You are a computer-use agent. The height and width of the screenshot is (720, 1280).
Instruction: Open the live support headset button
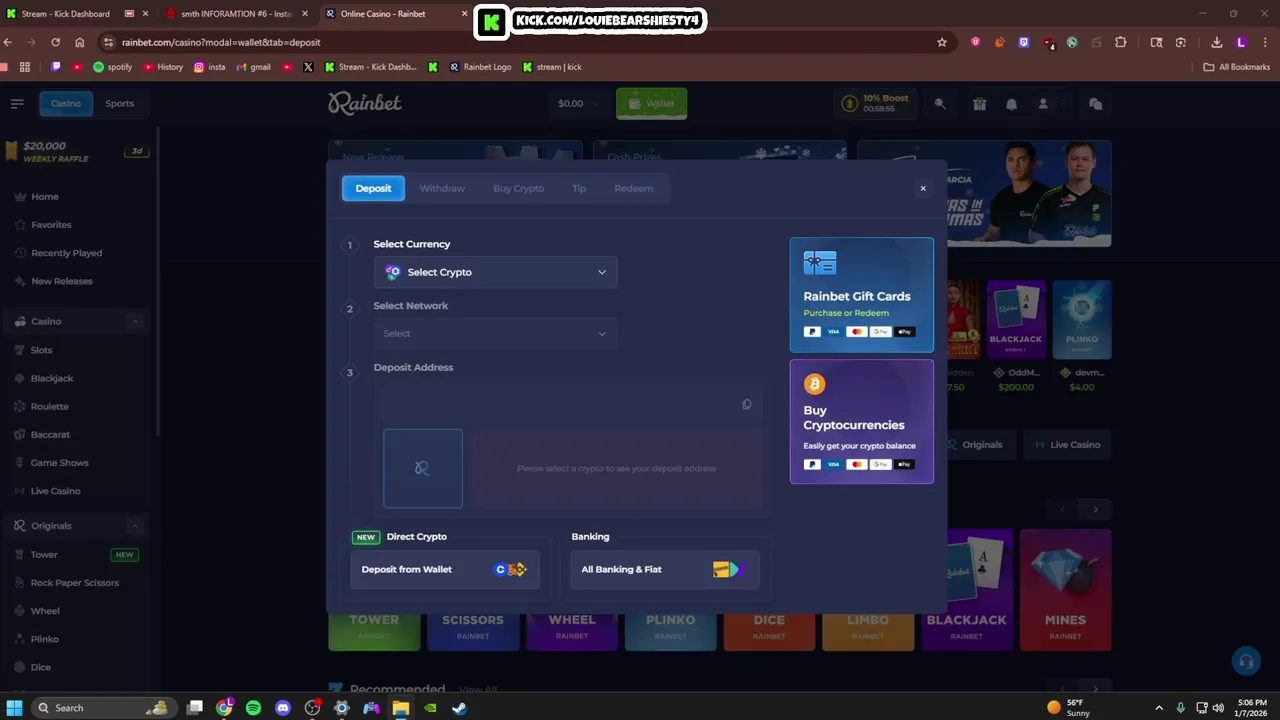pos(1246,661)
